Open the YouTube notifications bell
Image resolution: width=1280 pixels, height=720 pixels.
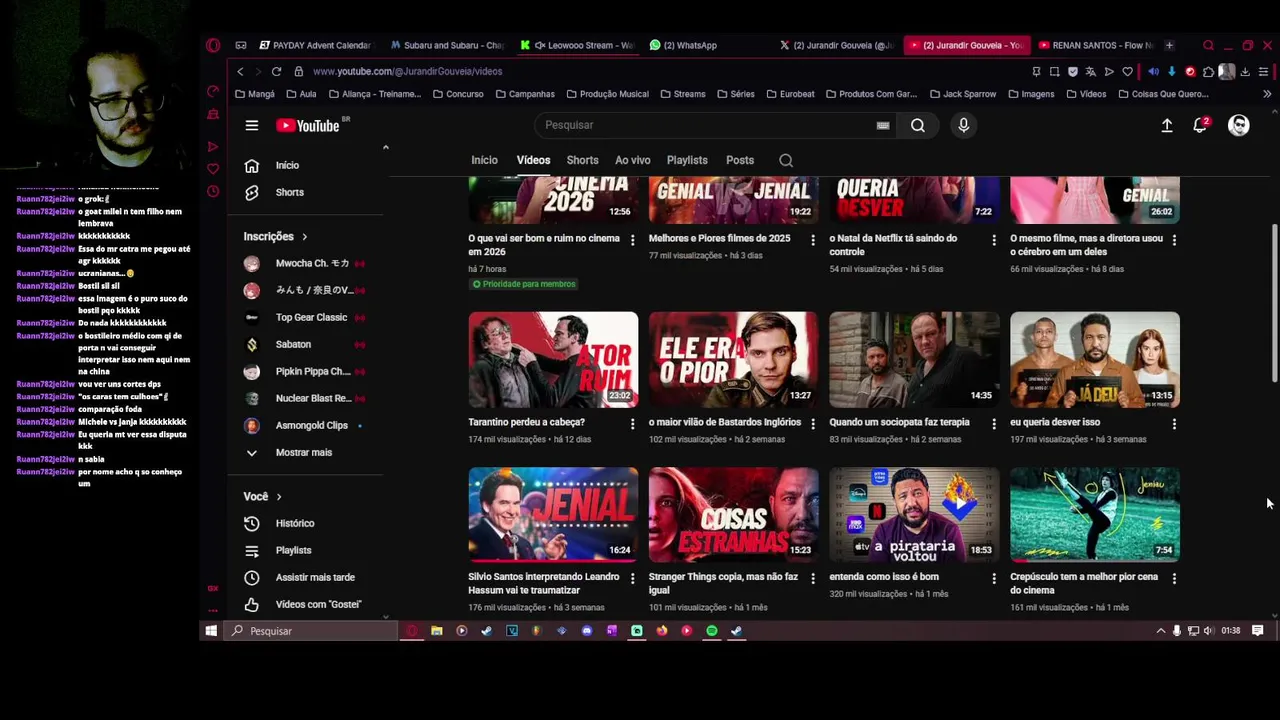coord(1200,125)
